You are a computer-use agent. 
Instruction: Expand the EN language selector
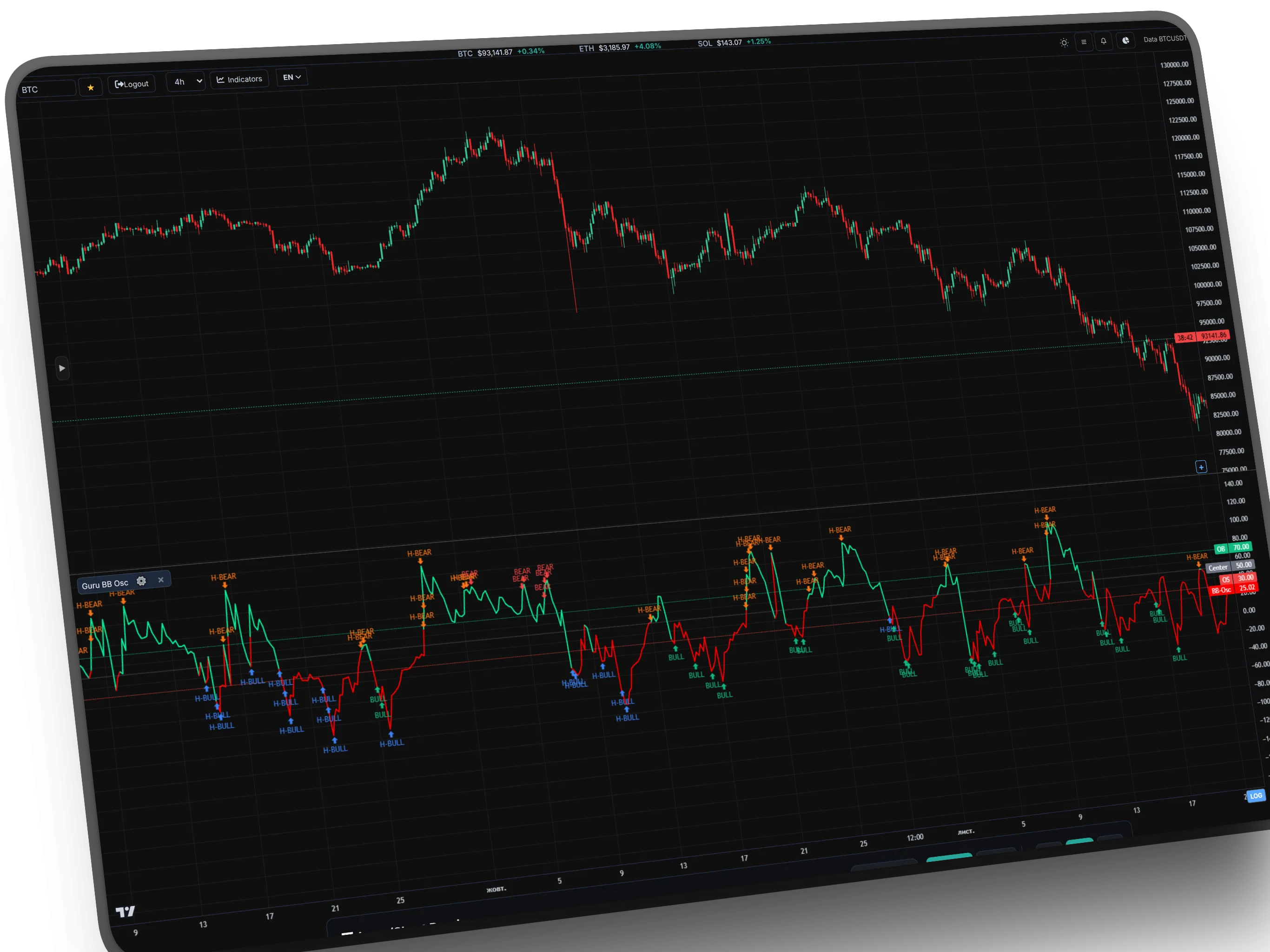click(x=291, y=77)
